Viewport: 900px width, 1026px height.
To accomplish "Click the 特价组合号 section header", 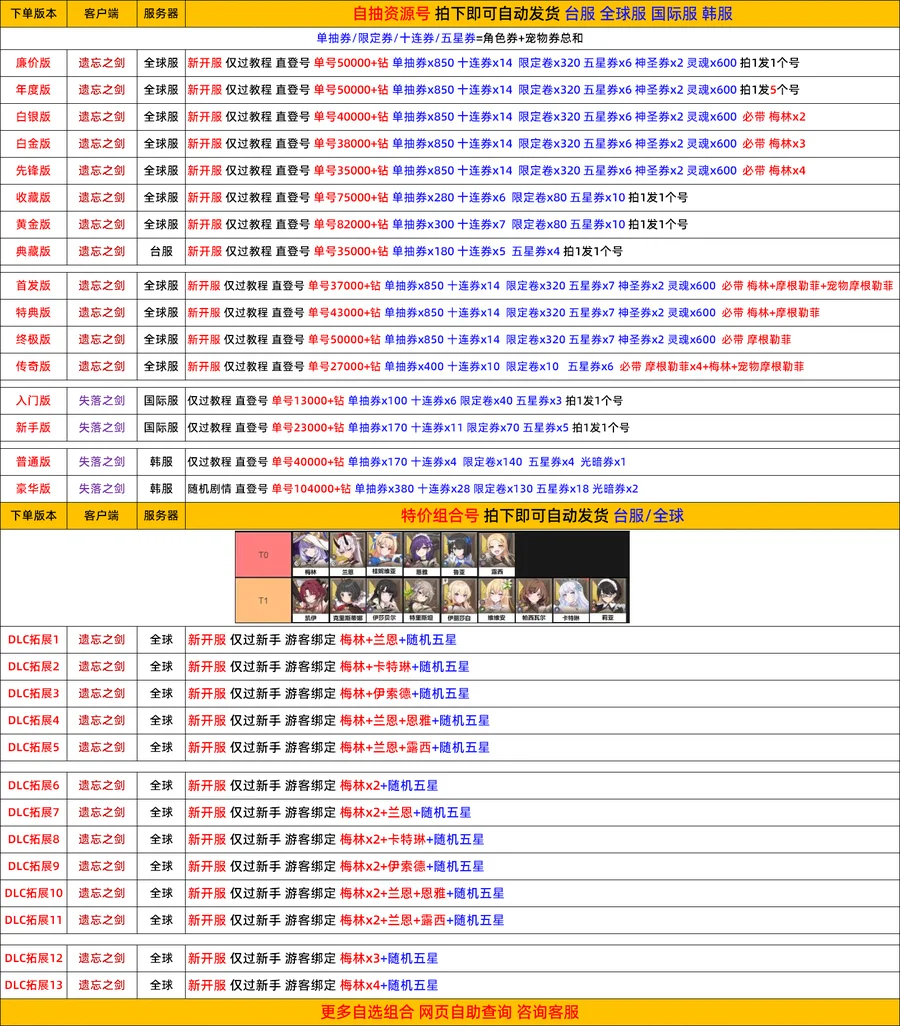I will click(x=439, y=516).
